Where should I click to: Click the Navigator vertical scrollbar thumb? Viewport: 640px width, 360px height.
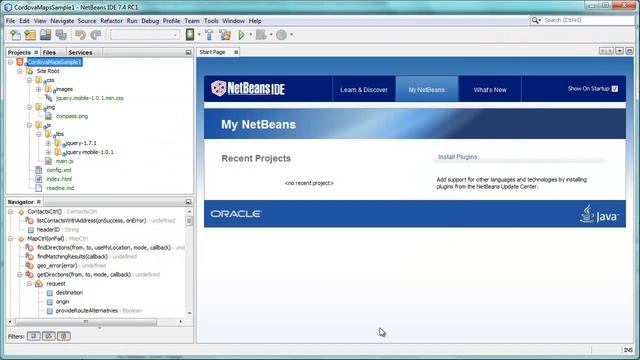(189, 221)
